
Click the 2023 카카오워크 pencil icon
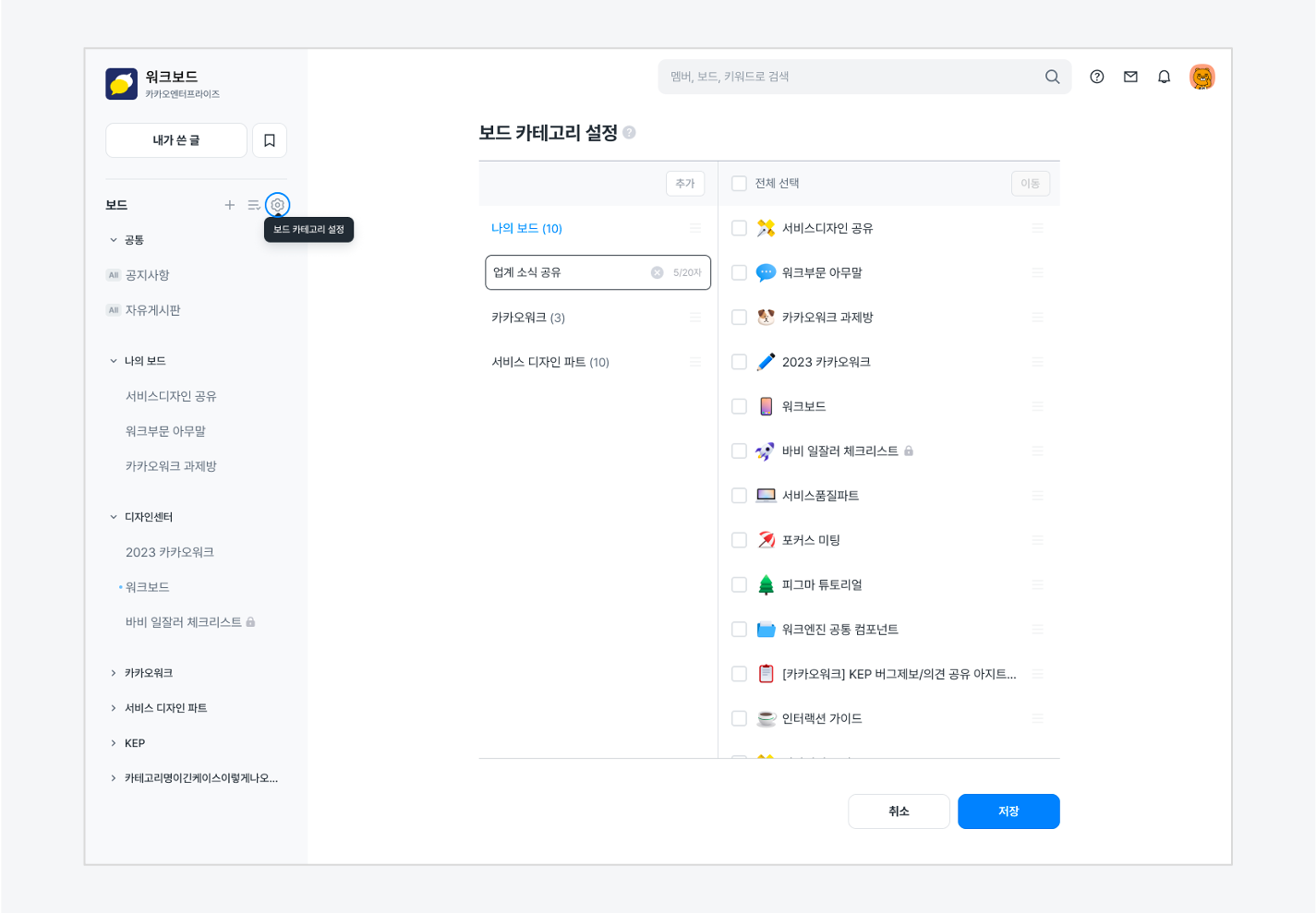766,362
